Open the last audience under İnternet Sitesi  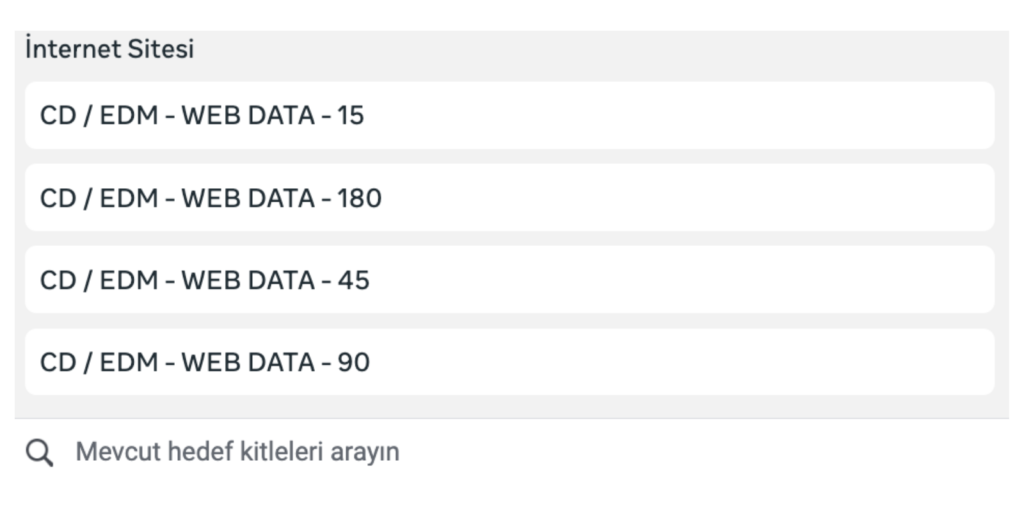[509, 362]
